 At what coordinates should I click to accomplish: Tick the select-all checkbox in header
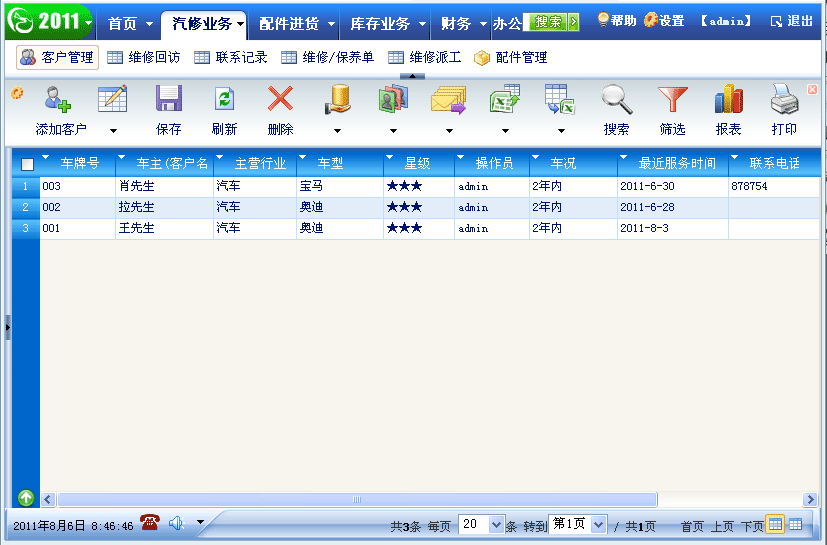pos(27,164)
